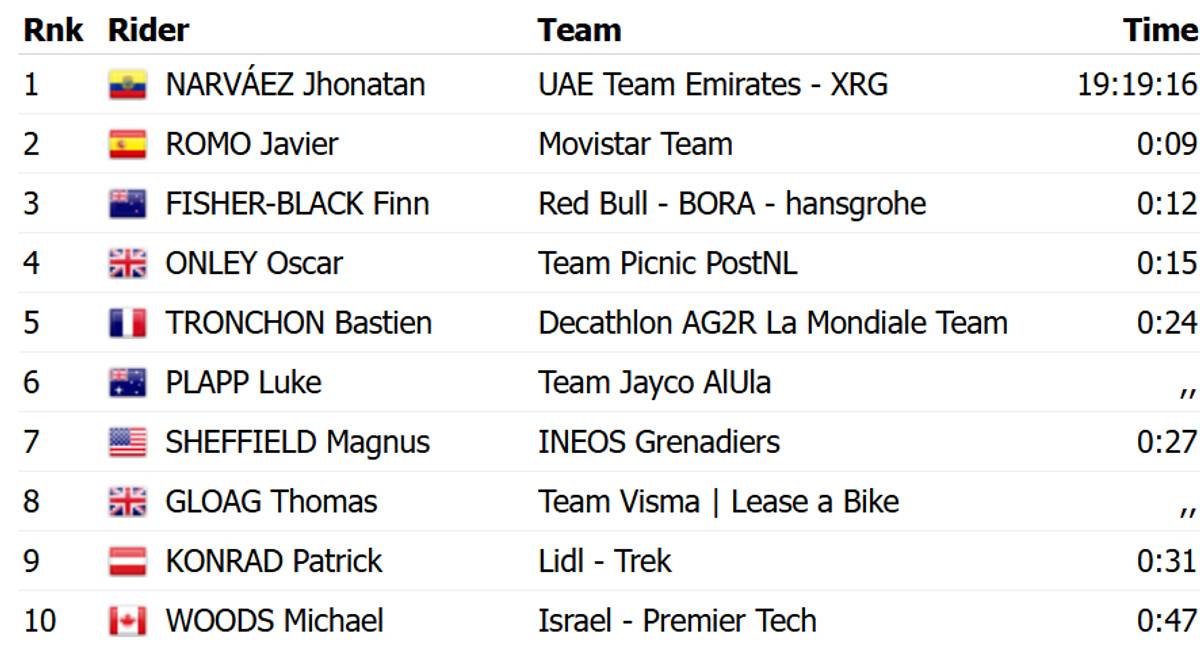Click the Austrian flag beside Konrad
This screenshot has height=647, width=1200.
point(127,561)
